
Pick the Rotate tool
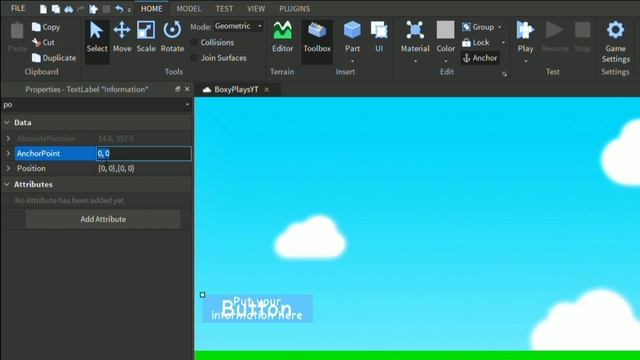tap(172, 38)
